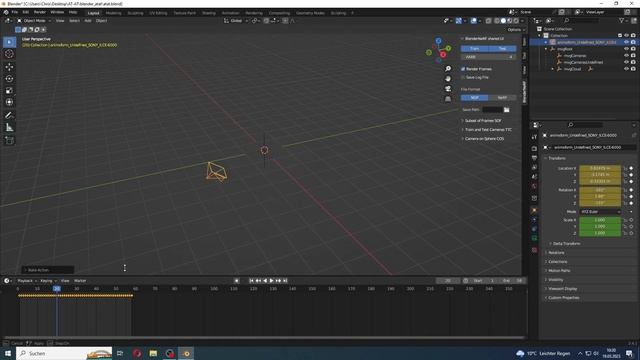Click the Test button in BlenderNeRF panel
640x360 pixels.
[x=502, y=49]
